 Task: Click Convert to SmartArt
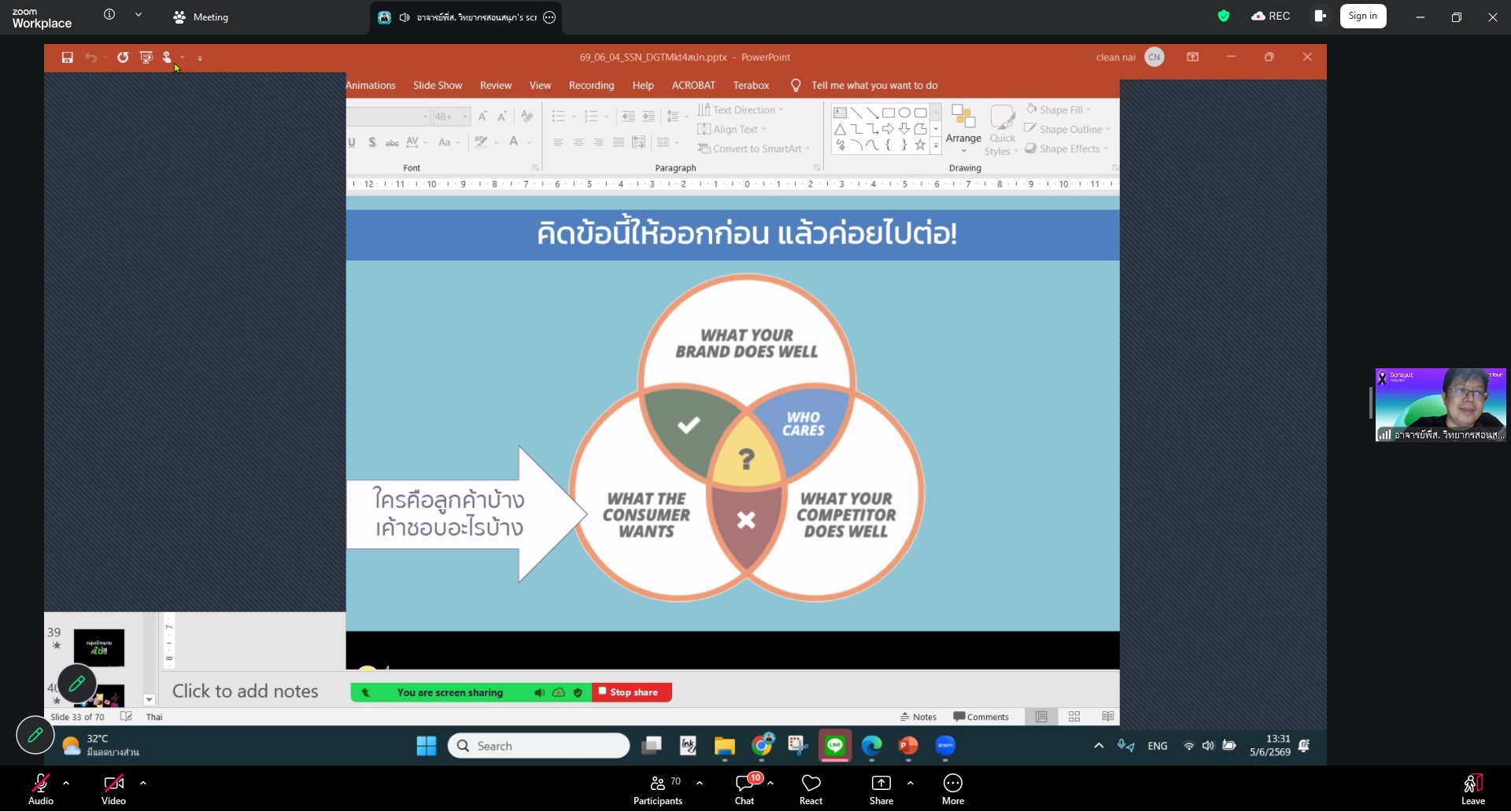pyautogui.click(x=753, y=149)
